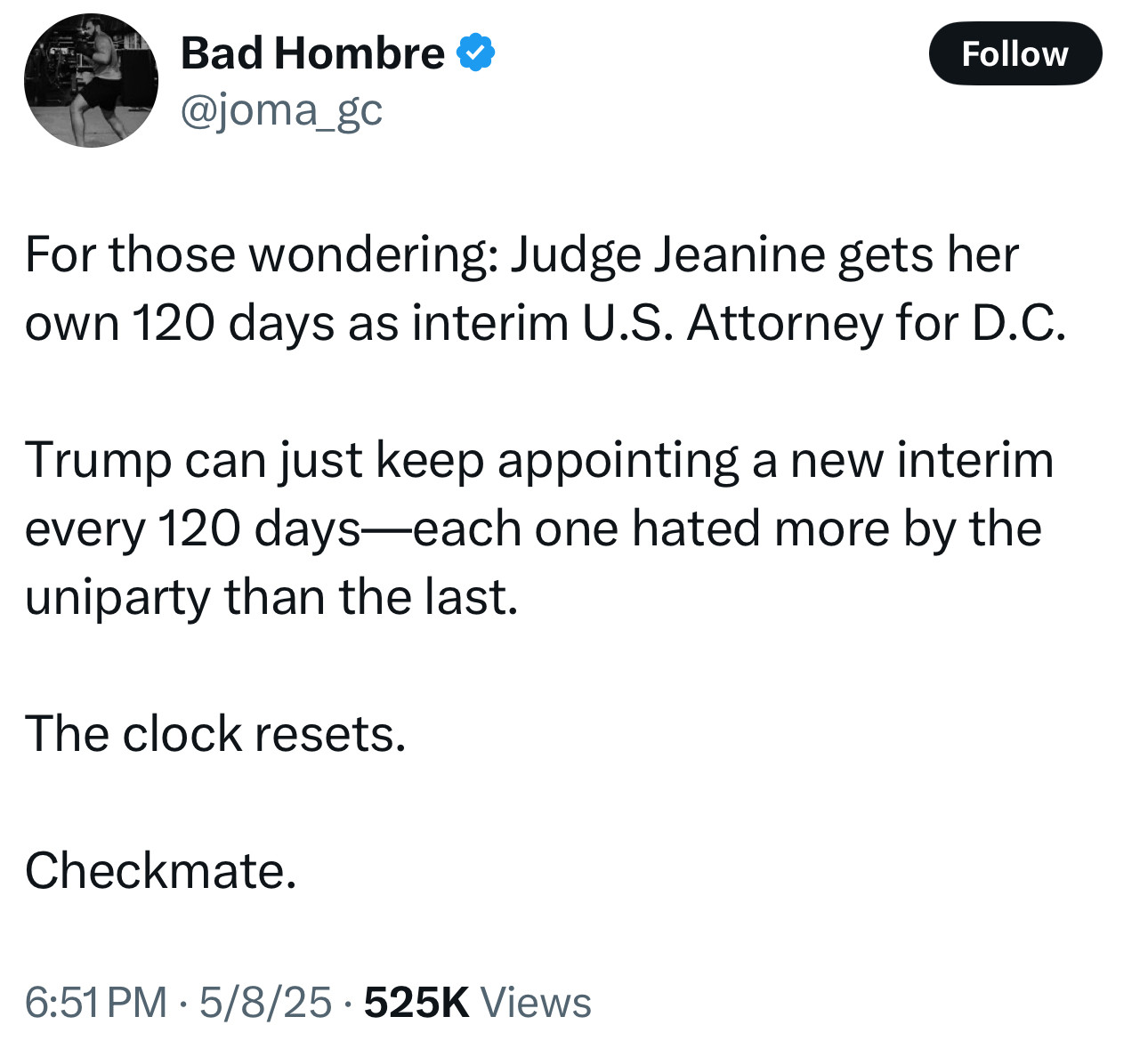The height and width of the screenshot is (1057, 1148).
Task: Click the word "Checkmate."
Action: (160, 870)
